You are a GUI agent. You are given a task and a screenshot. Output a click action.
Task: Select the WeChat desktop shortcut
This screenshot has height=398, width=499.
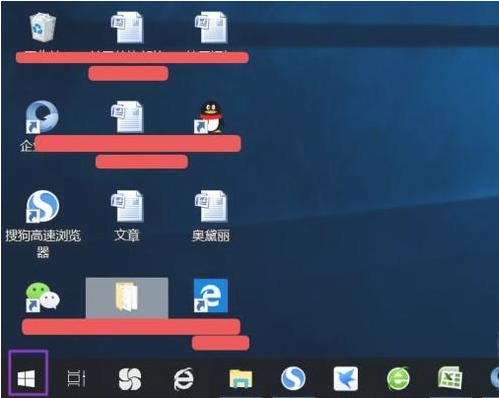(x=43, y=297)
